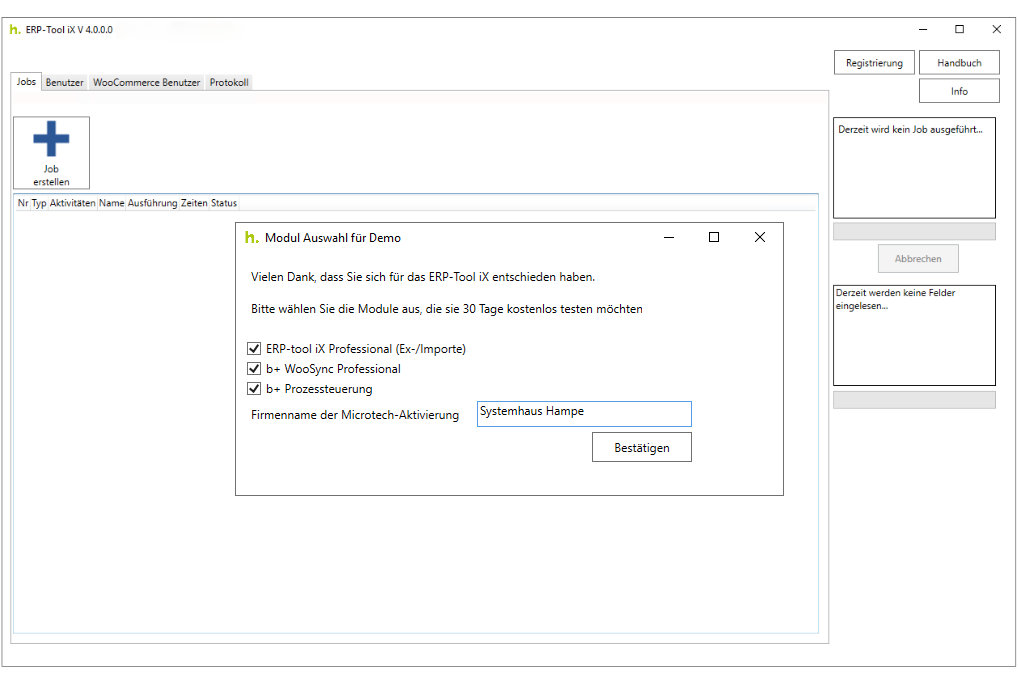
Task: Open the Protokoll tab
Action: point(228,82)
